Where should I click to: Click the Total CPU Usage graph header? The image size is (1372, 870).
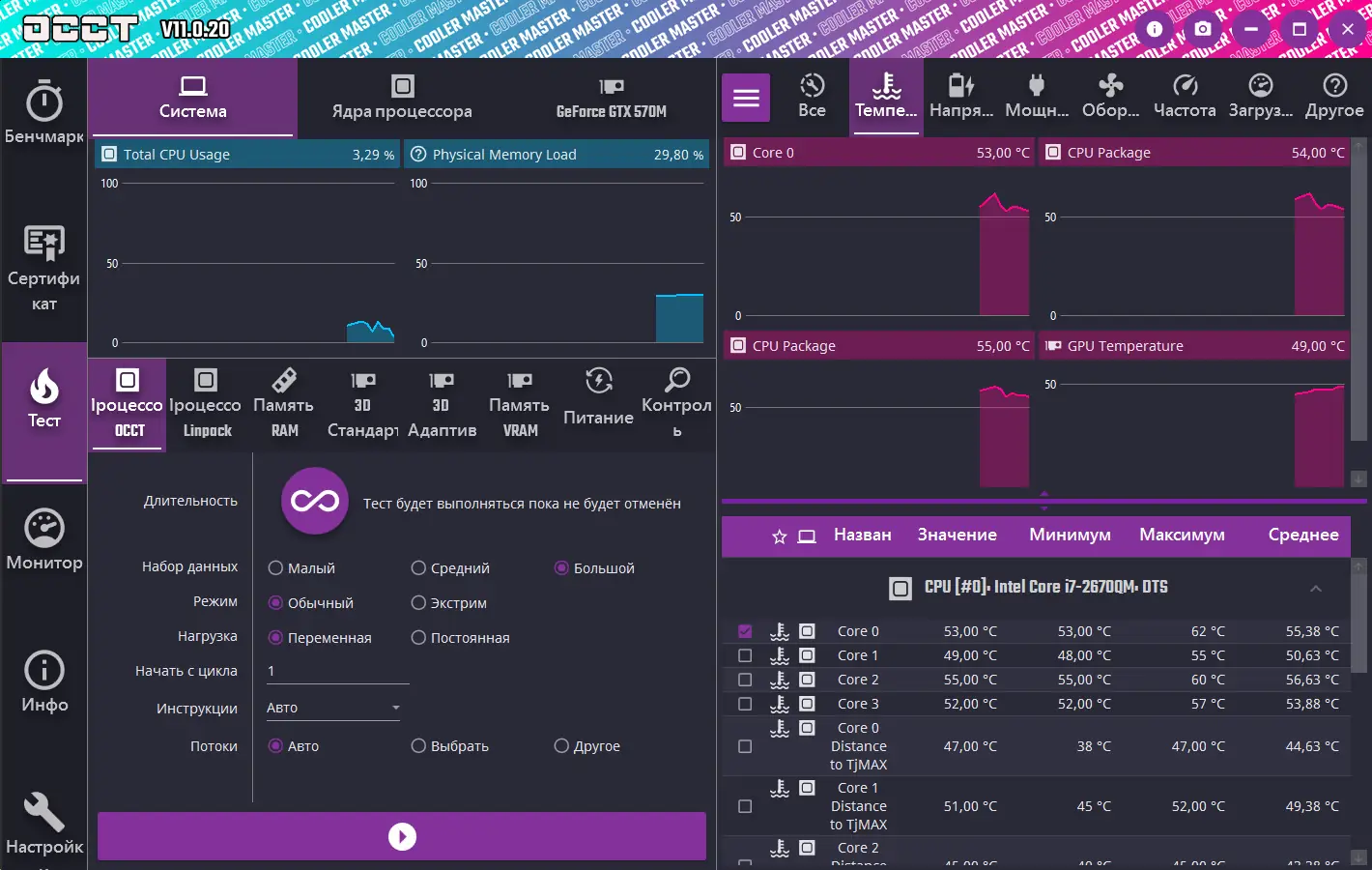pos(247,155)
